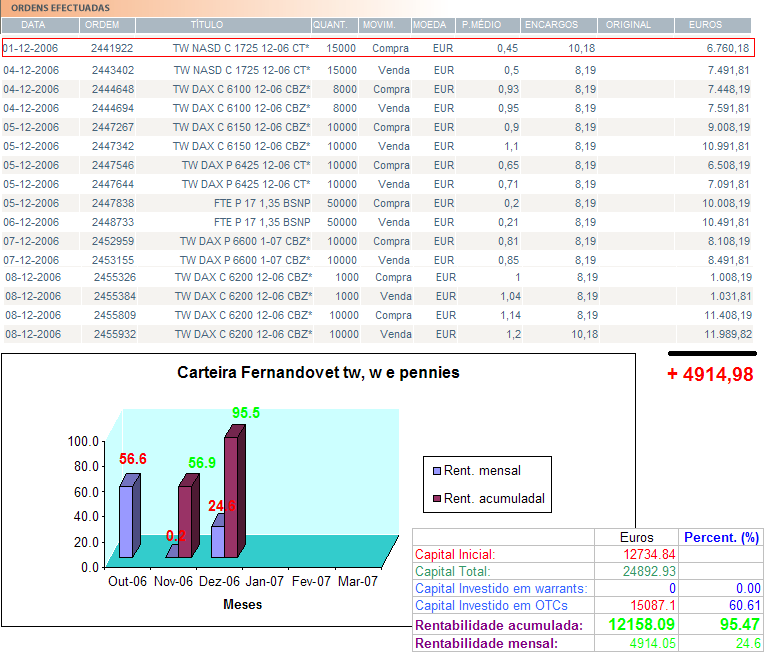Open order number 2455932

[113, 334]
